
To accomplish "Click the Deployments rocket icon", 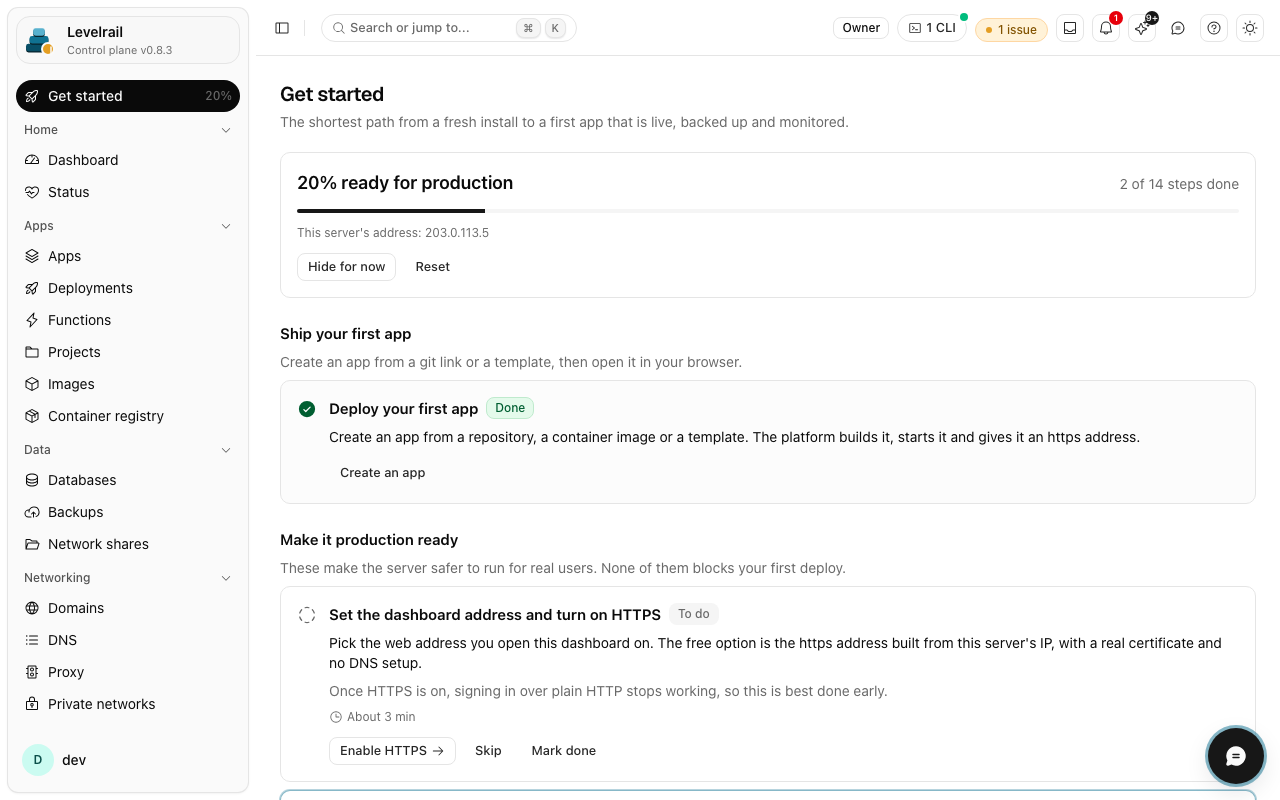I will [x=32, y=288].
